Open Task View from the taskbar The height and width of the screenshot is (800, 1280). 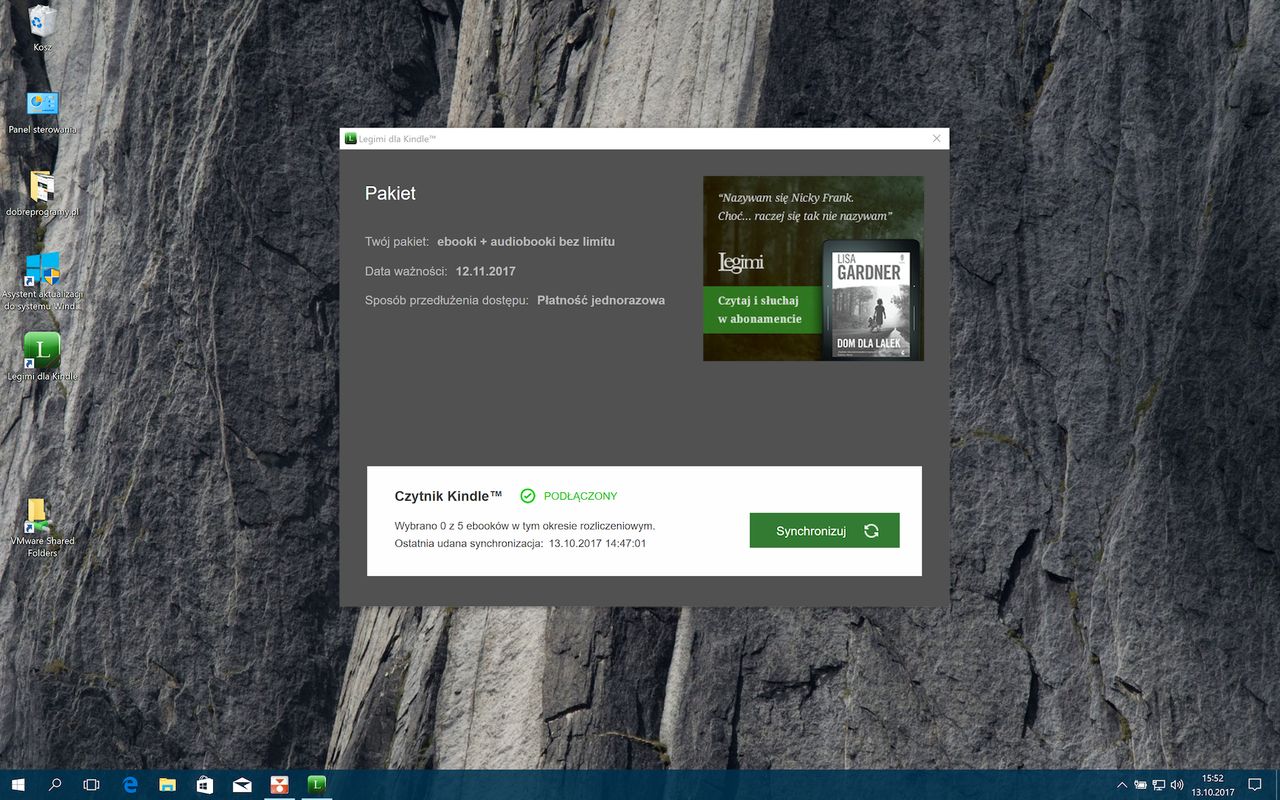(x=92, y=785)
